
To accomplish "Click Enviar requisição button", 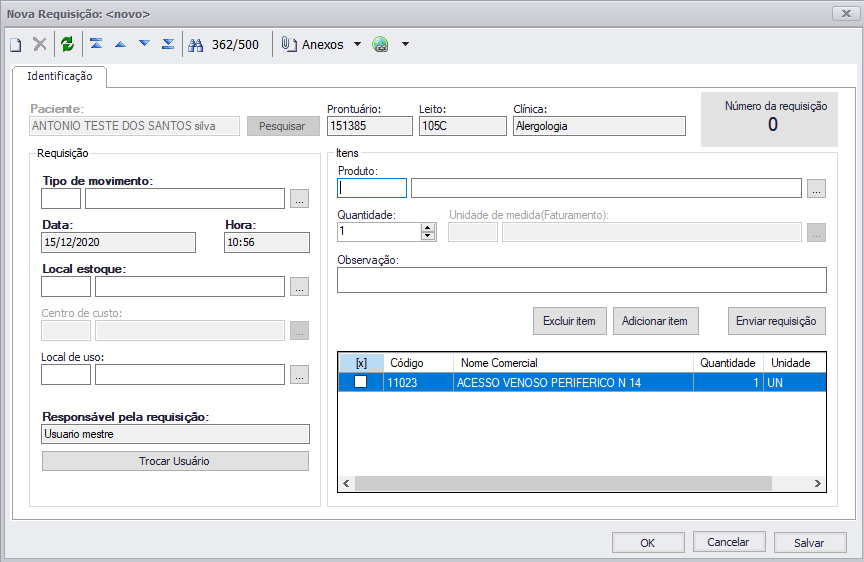I will pos(776,321).
